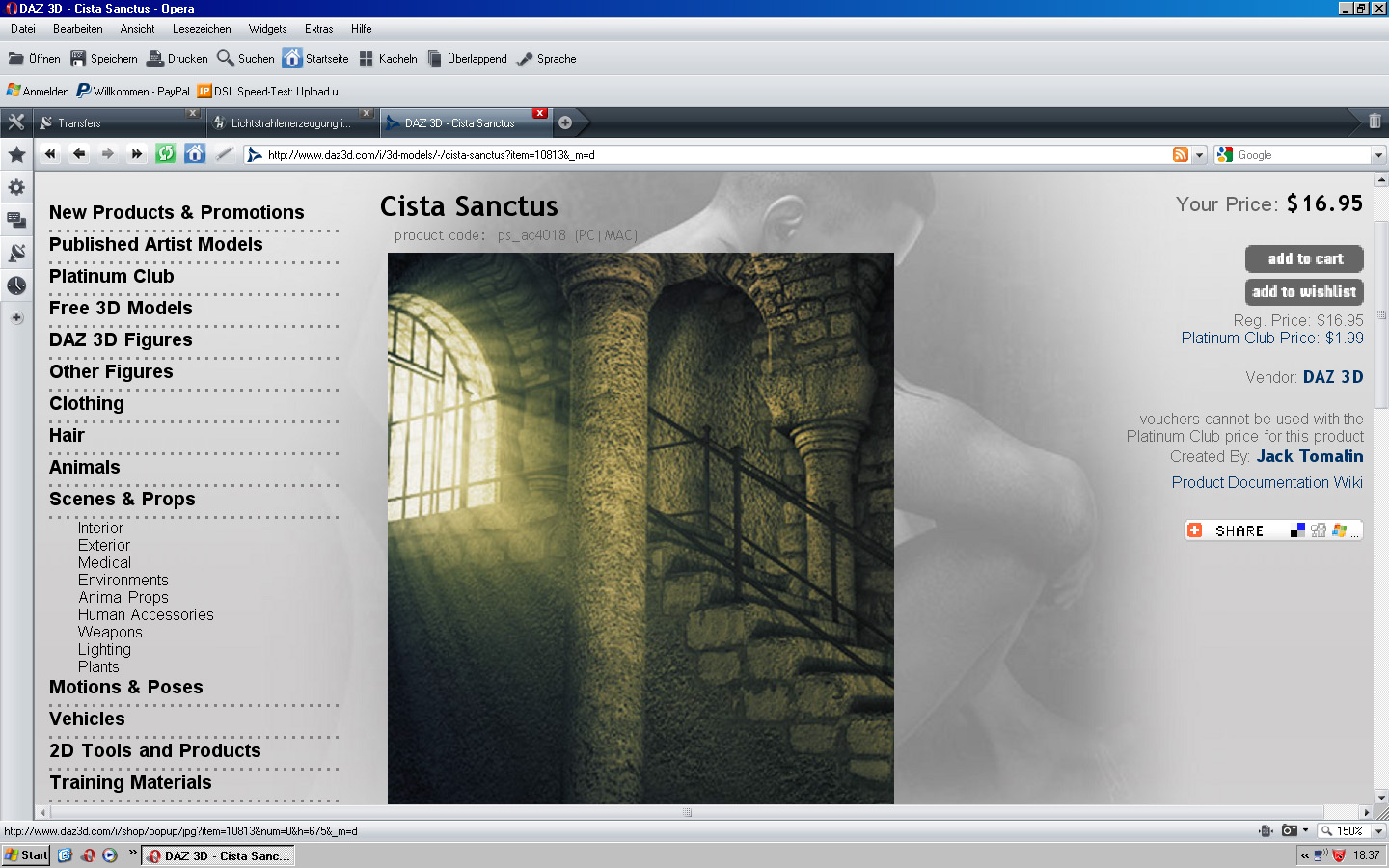Screen dimensions: 1389x868
Task: Click the Rewind navigation button
Action: [50, 154]
